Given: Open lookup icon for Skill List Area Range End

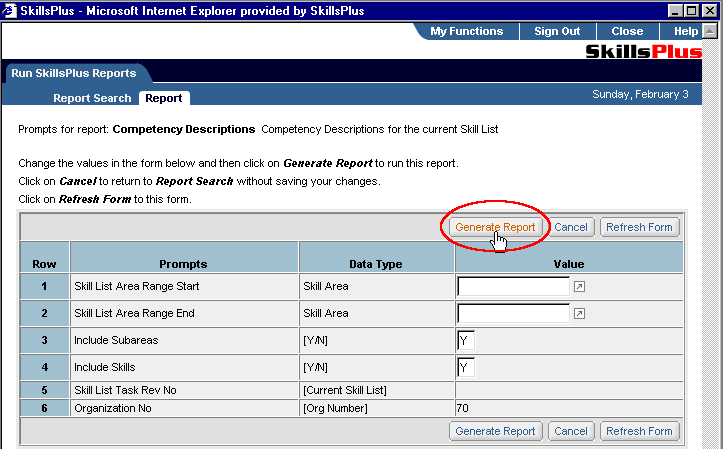Looking at the screenshot, I should pos(579,314).
